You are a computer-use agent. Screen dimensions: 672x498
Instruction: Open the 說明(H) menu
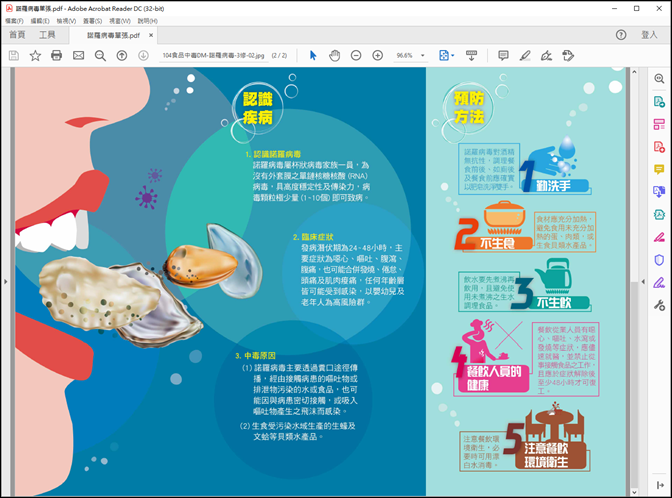click(147, 21)
